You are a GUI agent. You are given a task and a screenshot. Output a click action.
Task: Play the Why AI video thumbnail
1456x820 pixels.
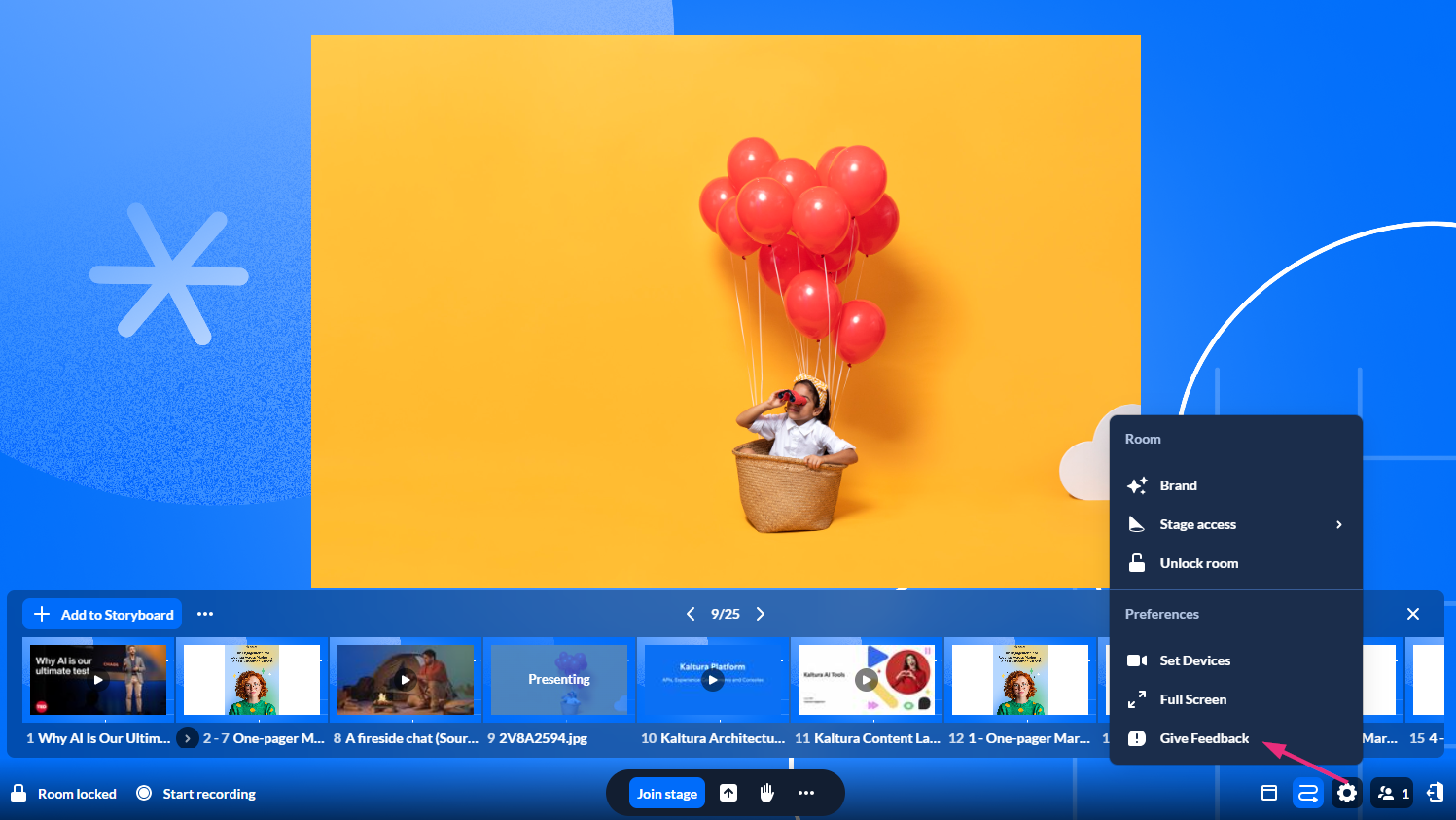[98, 680]
